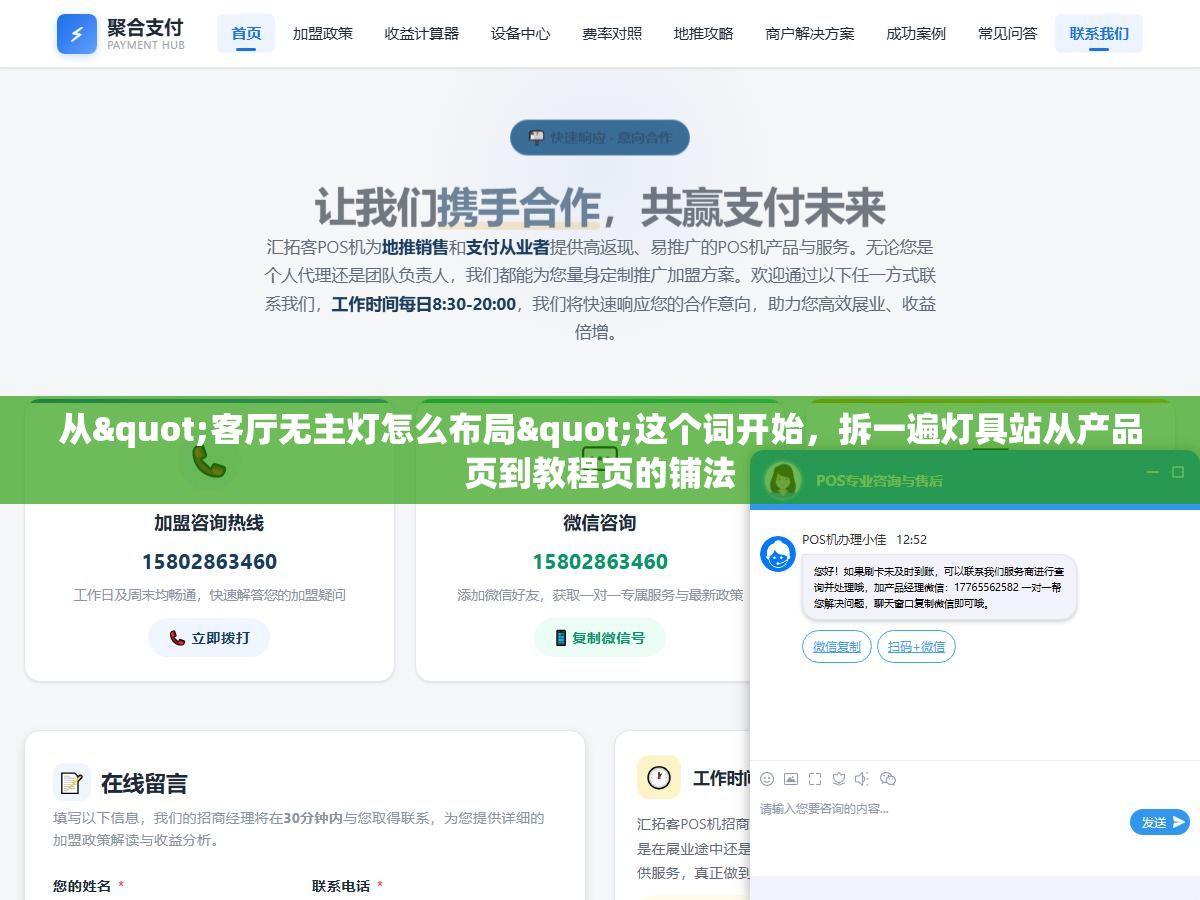Open the 常见问答 navigation item

tap(1007, 33)
